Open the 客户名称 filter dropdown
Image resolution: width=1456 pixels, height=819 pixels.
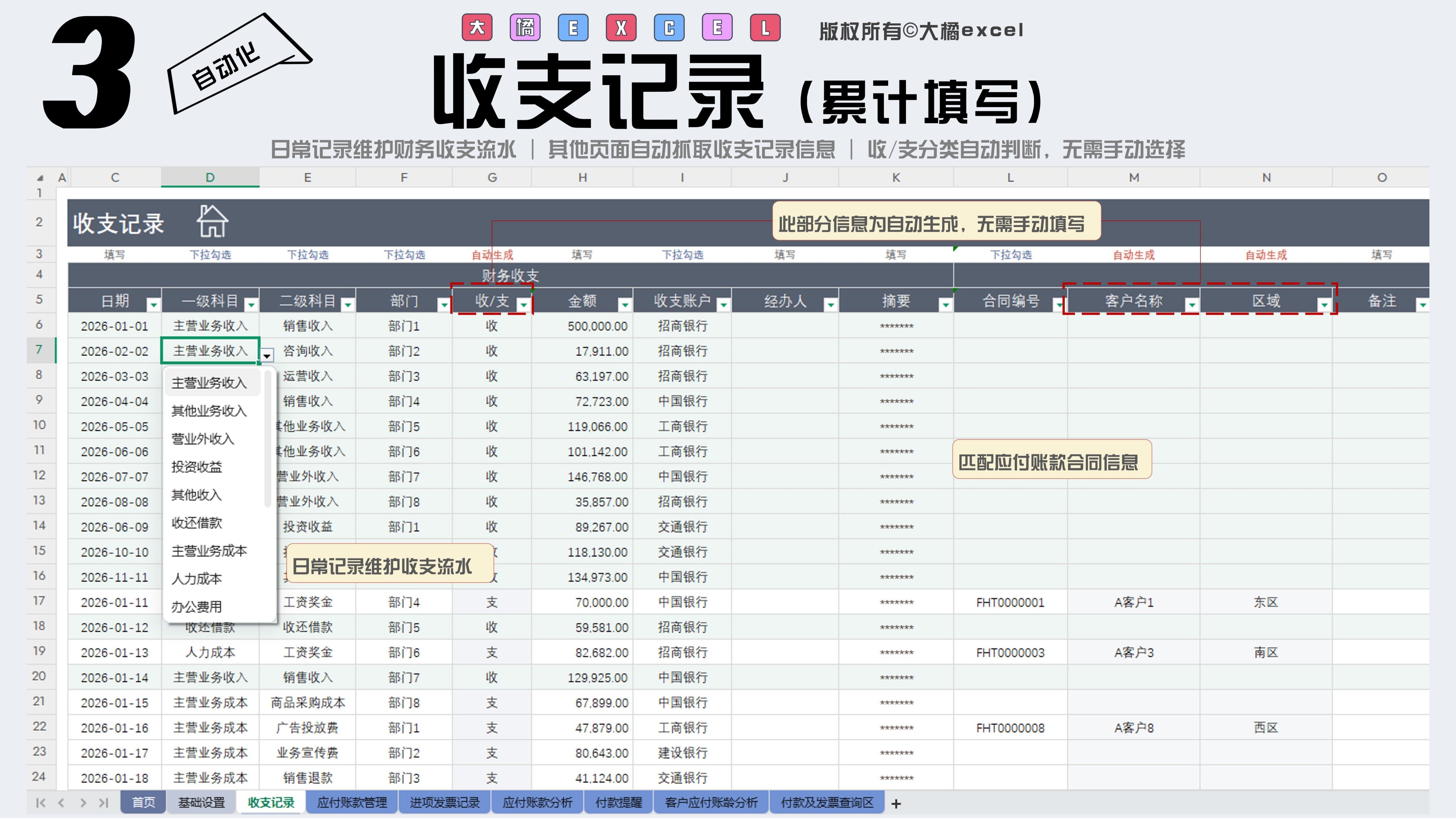click(x=1191, y=305)
